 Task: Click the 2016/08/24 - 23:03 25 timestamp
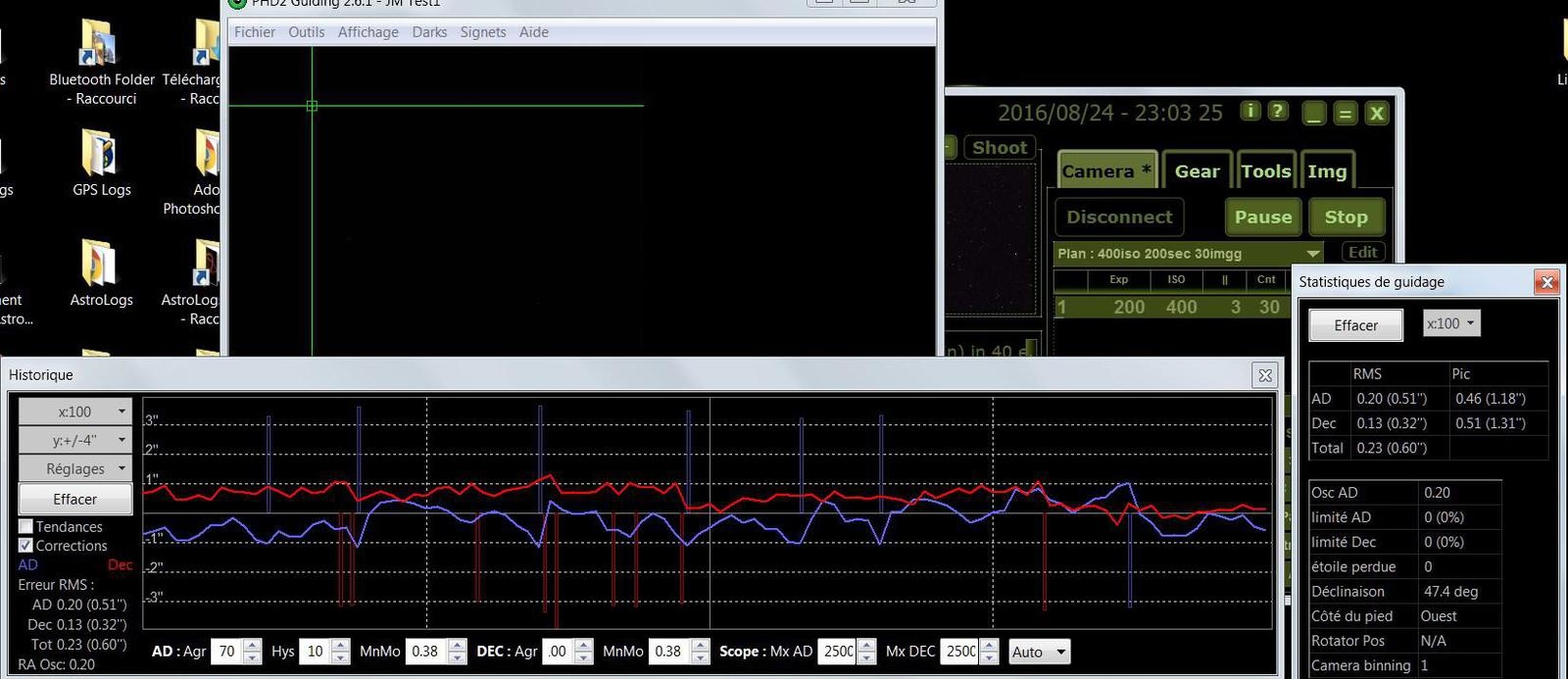click(x=1110, y=113)
